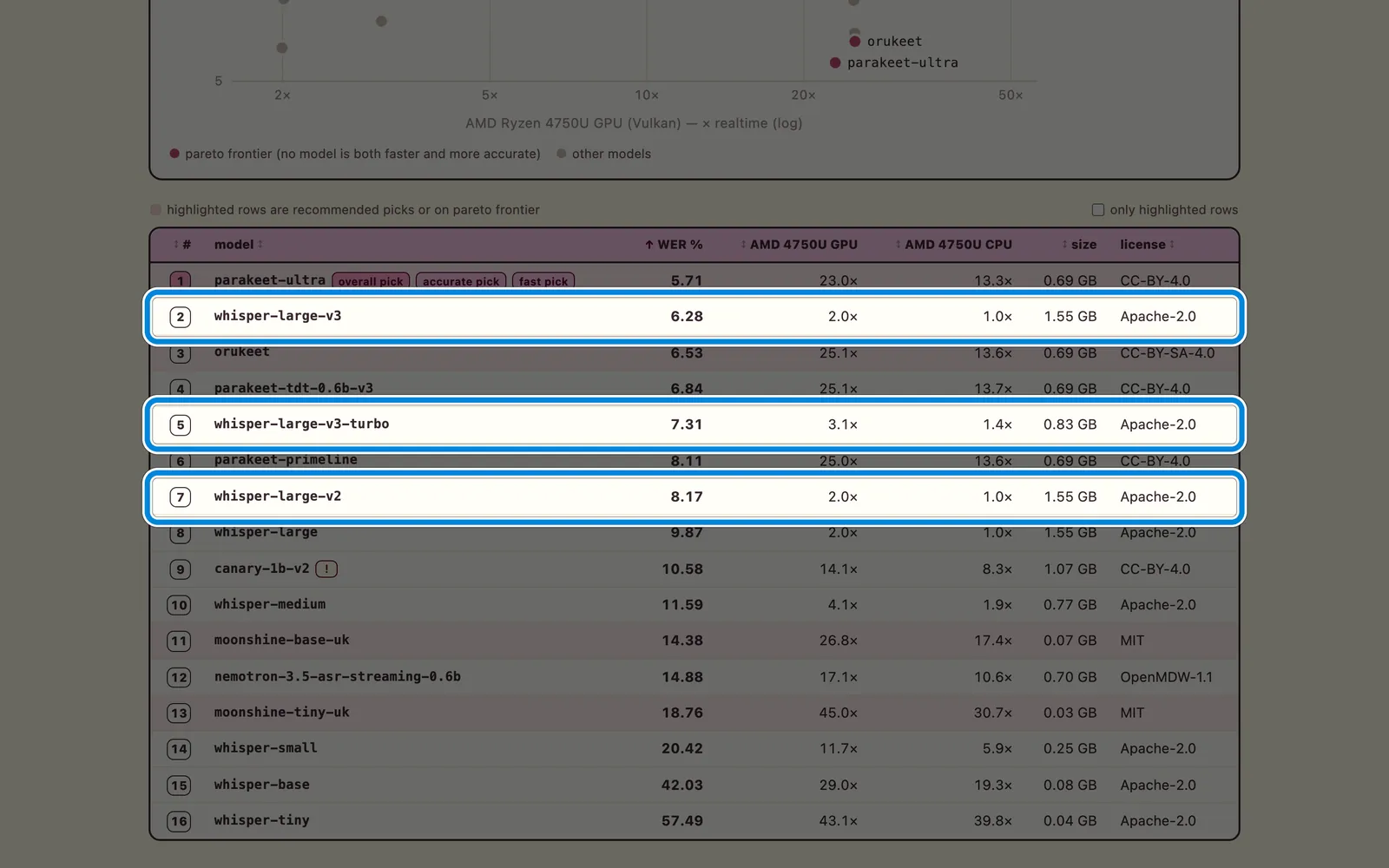The height and width of the screenshot is (868, 1389).
Task: Select the whisper-large-v3-turbo model name
Action: point(301,424)
